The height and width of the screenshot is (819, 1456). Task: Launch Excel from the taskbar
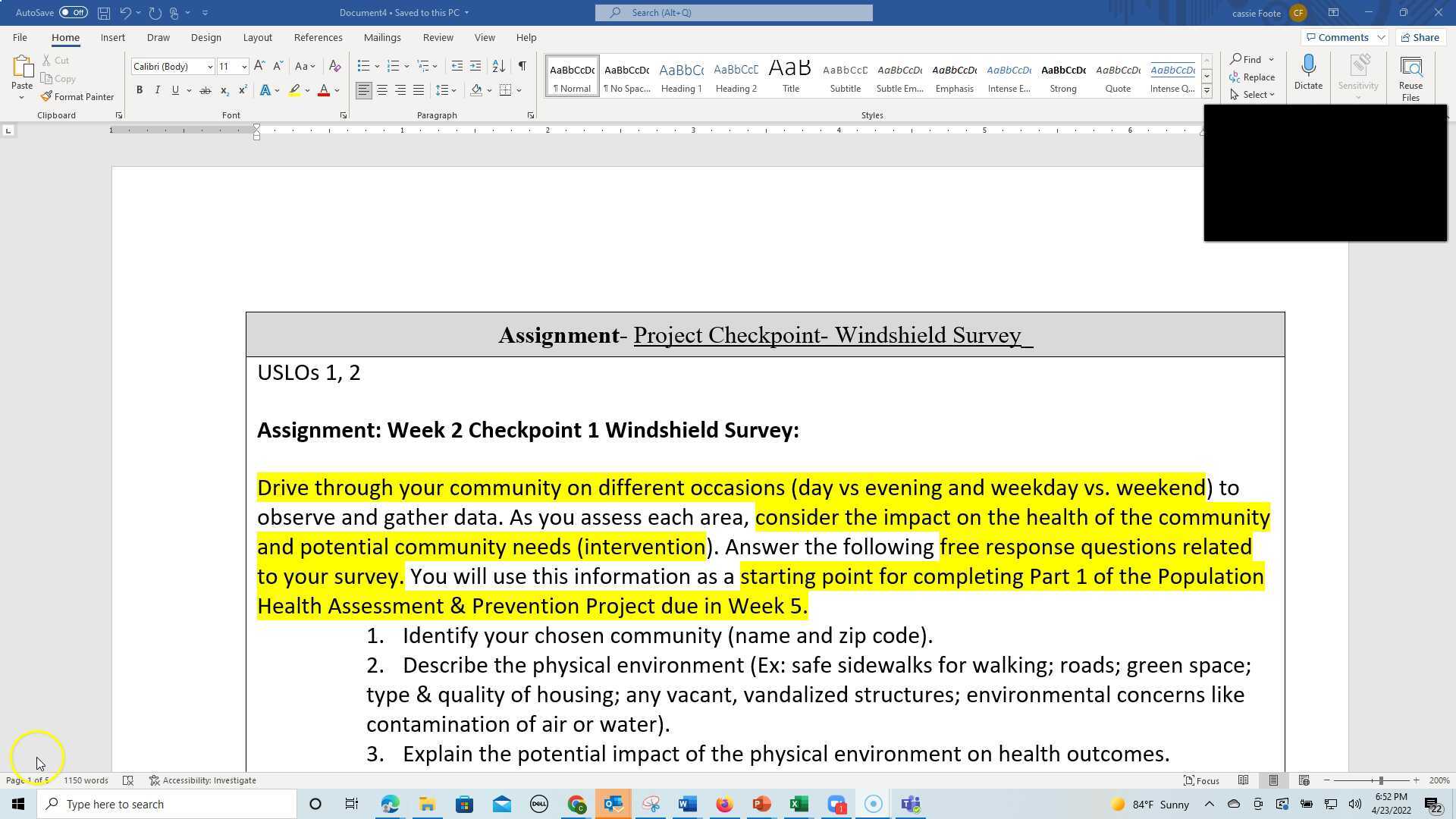coord(799,804)
